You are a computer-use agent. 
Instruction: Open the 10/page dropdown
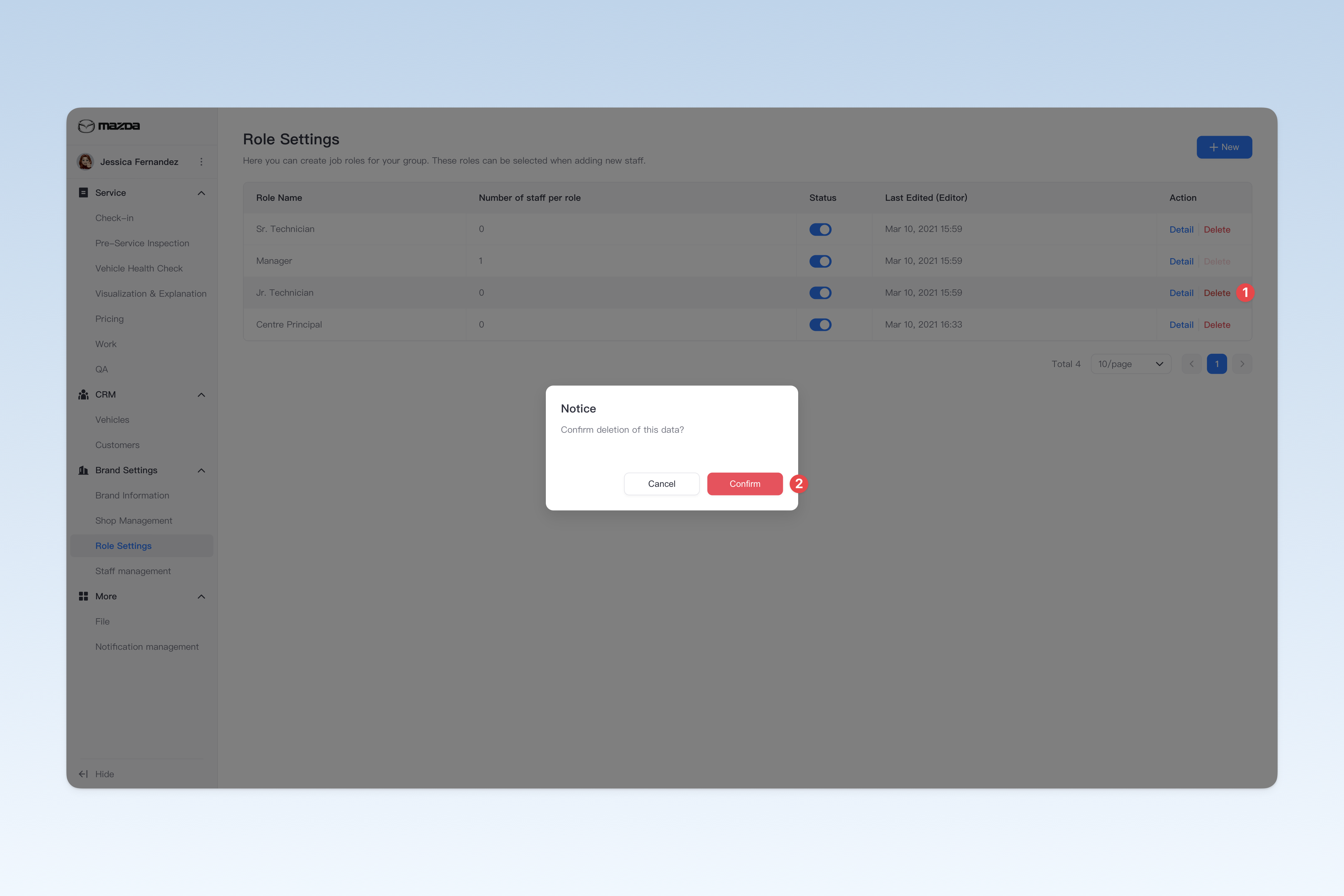coord(1131,364)
